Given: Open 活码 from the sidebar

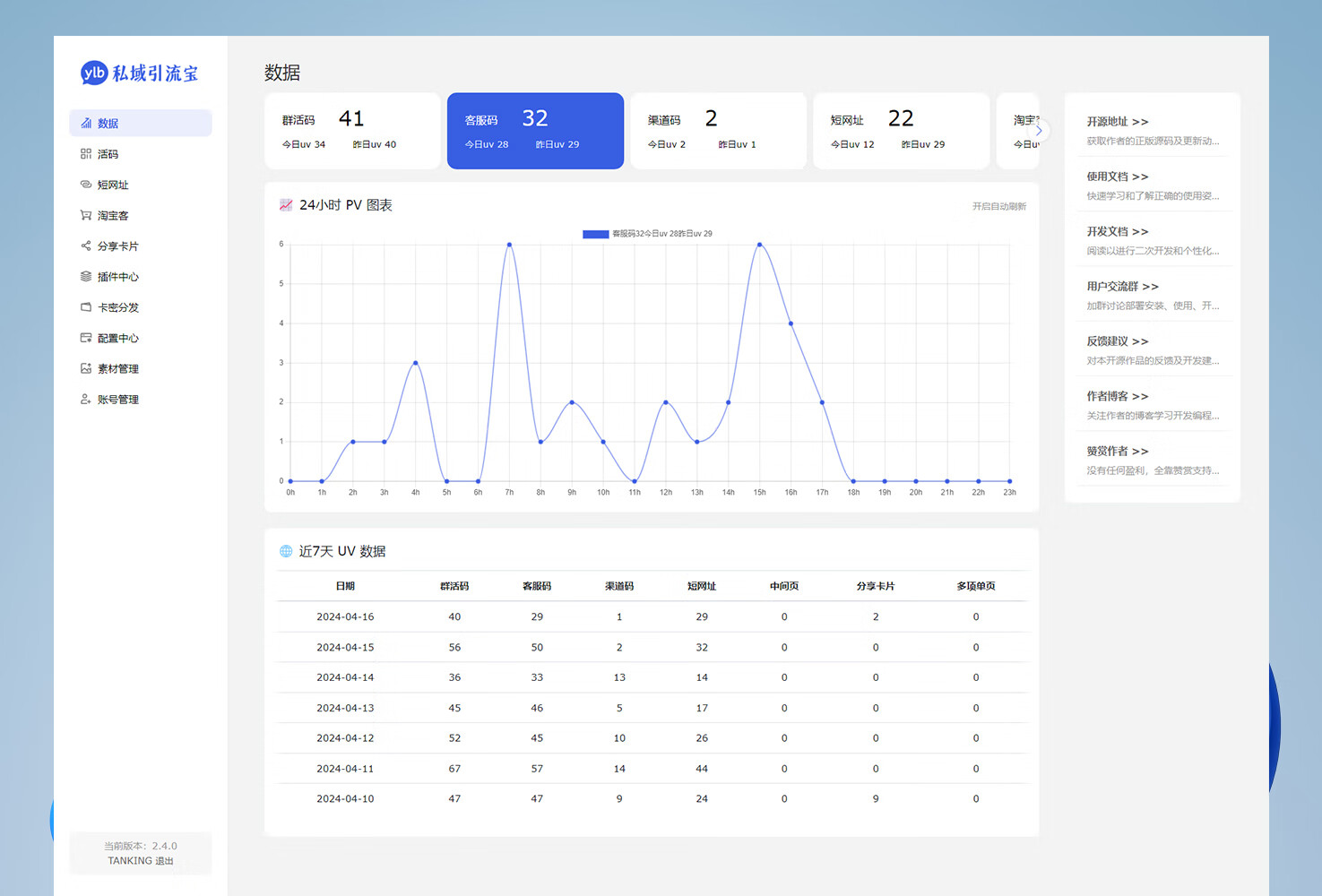Looking at the screenshot, I should point(109,153).
